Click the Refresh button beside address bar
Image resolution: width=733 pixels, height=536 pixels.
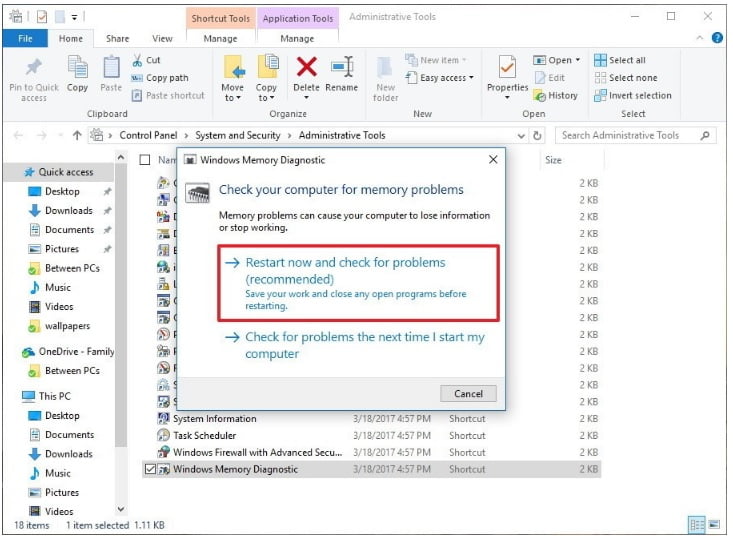[538, 135]
